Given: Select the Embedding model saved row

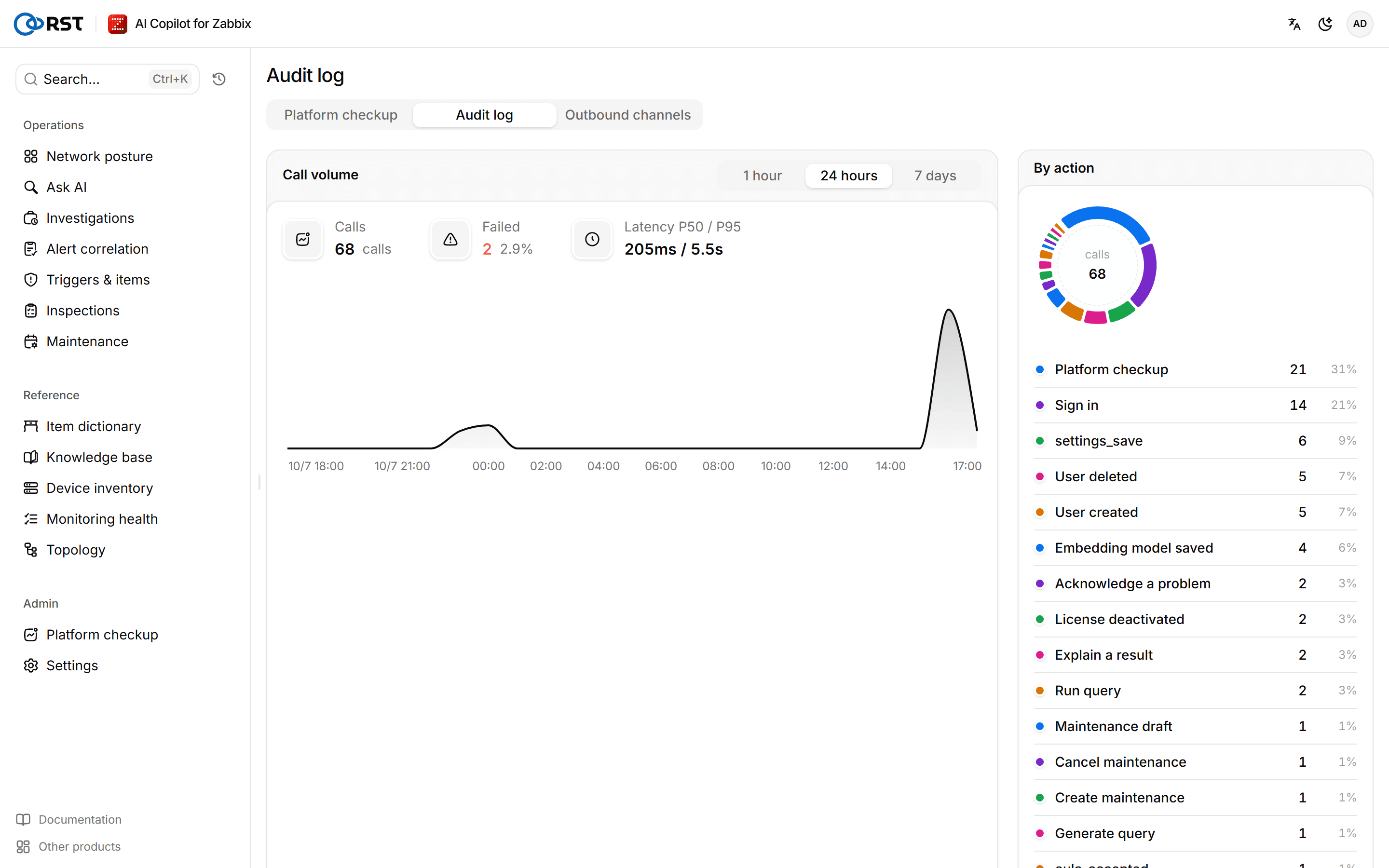Looking at the screenshot, I should pyautogui.click(x=1196, y=548).
